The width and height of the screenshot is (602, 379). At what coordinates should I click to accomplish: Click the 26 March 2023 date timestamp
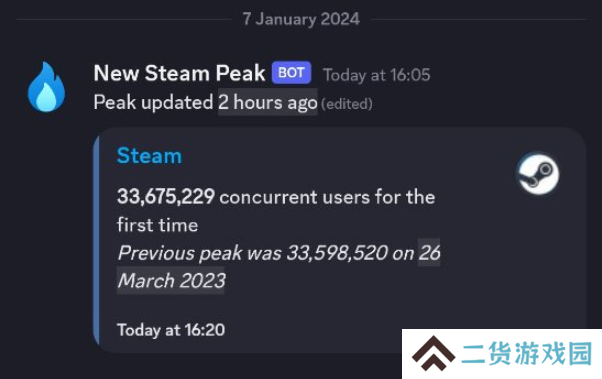point(429,253)
